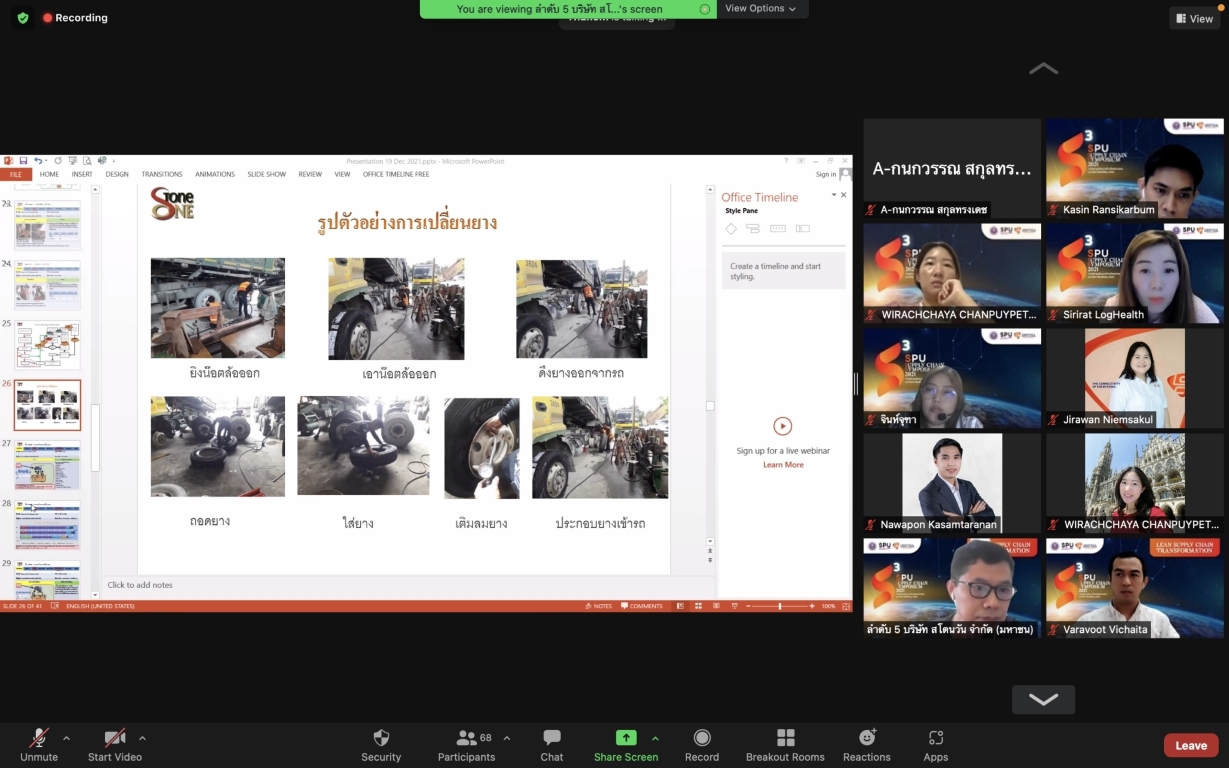This screenshot has width=1229, height=768.
Task: Open the TRANSITIONS ribbon tab
Action: click(162, 174)
